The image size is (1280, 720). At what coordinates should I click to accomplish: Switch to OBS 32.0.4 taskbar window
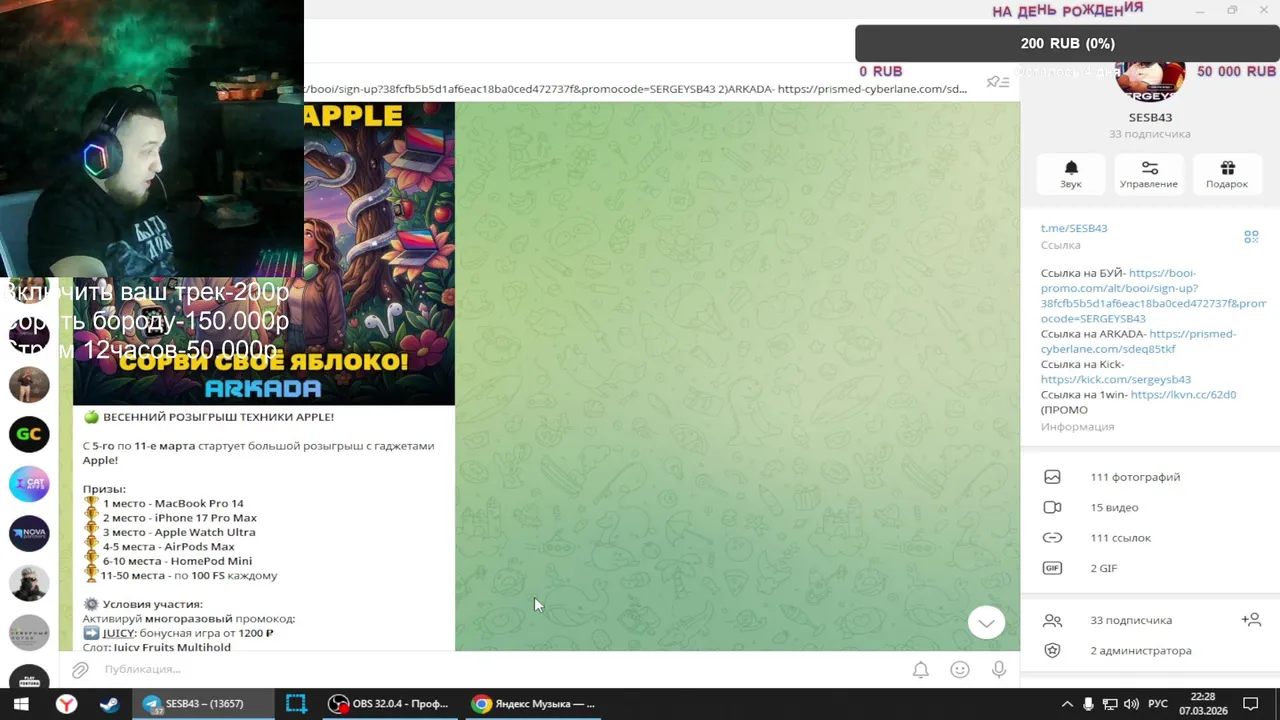(390, 704)
